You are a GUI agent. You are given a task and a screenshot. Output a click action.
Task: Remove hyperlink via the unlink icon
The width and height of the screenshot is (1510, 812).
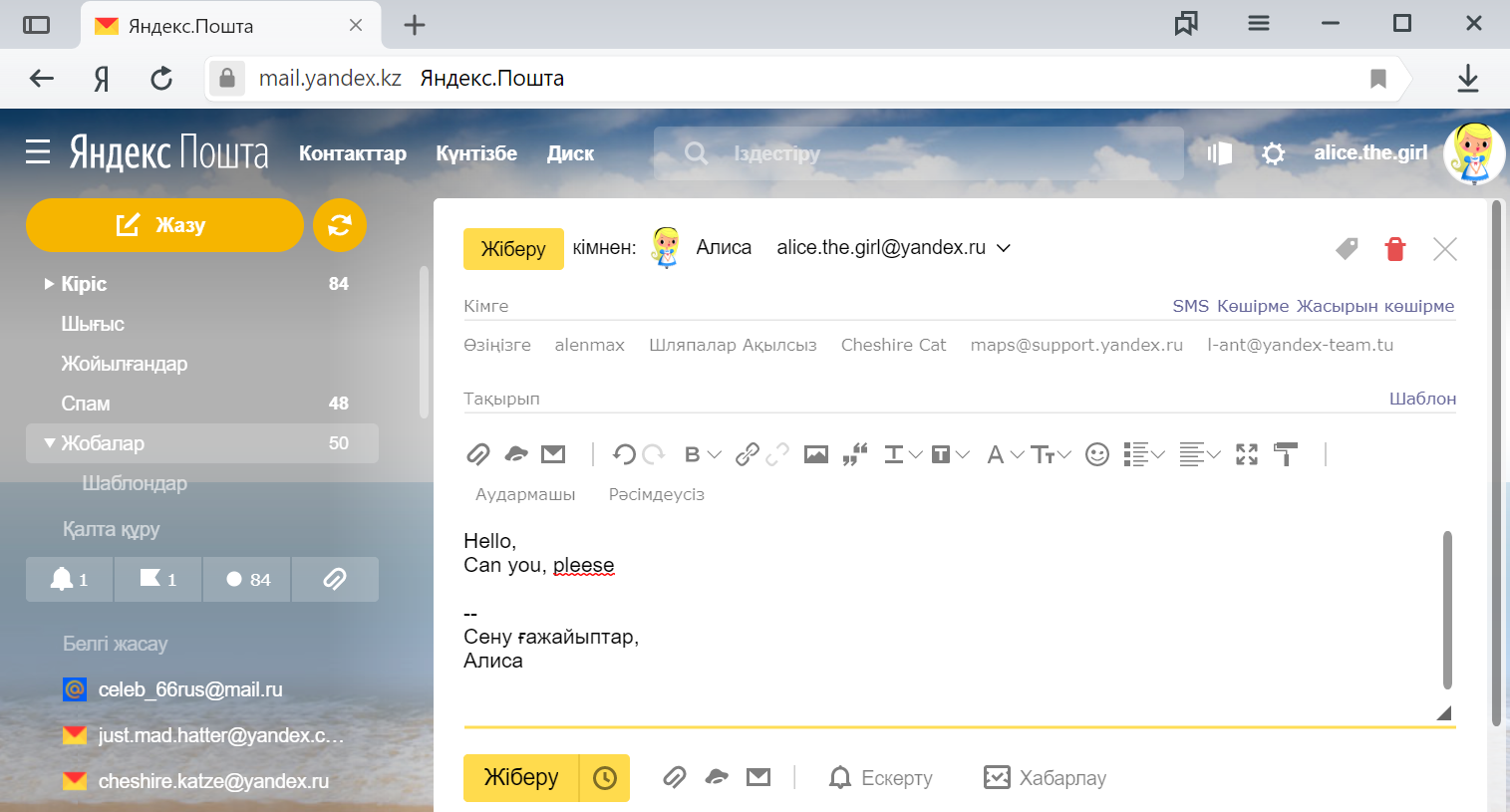pyautogui.click(x=777, y=454)
